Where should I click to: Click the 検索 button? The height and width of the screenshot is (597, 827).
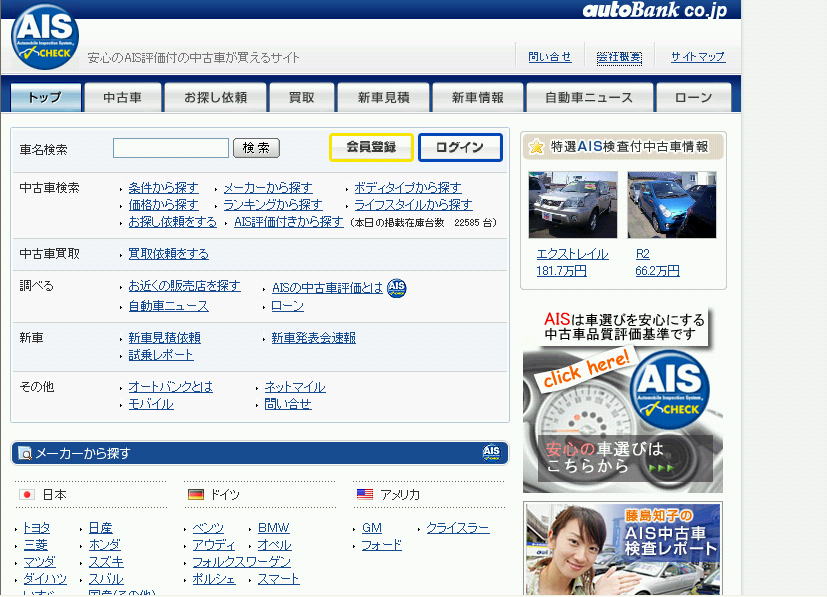pos(256,148)
